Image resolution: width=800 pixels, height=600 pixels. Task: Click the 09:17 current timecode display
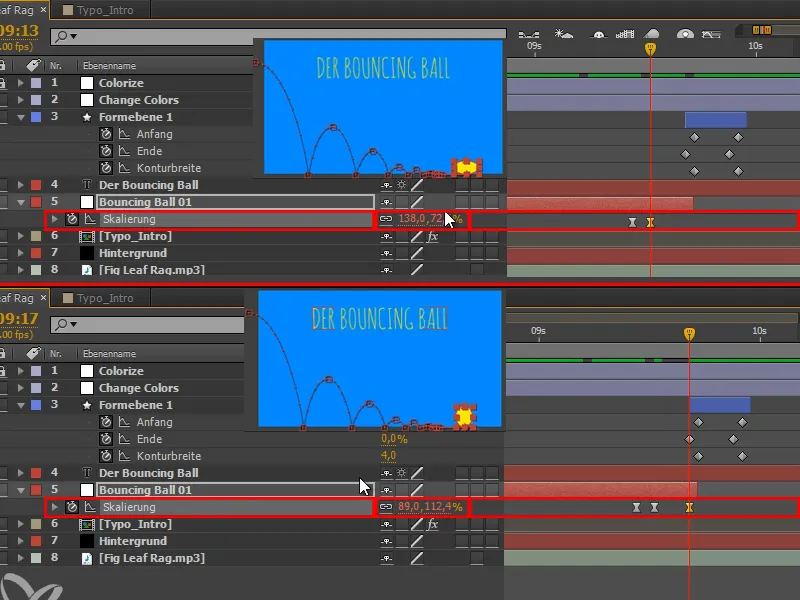pyautogui.click(x=19, y=318)
